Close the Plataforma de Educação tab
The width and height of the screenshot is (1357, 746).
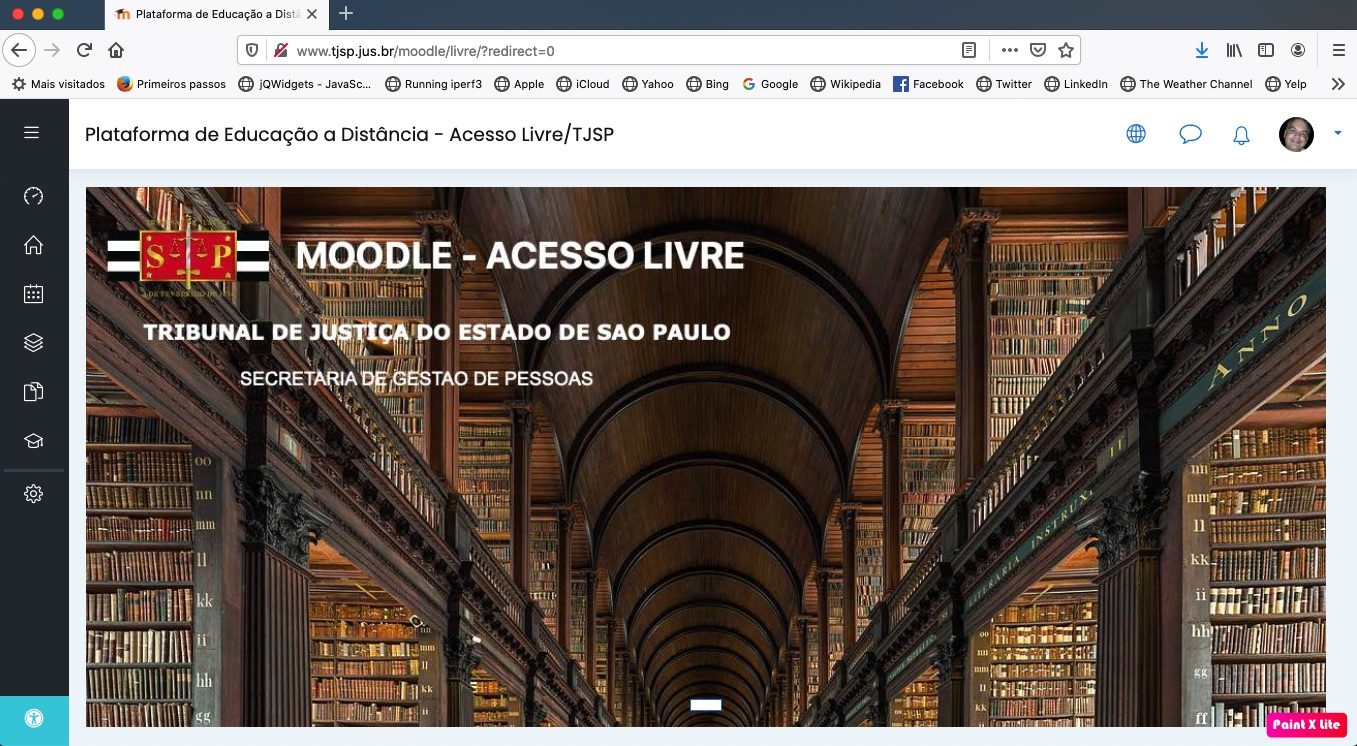point(312,14)
